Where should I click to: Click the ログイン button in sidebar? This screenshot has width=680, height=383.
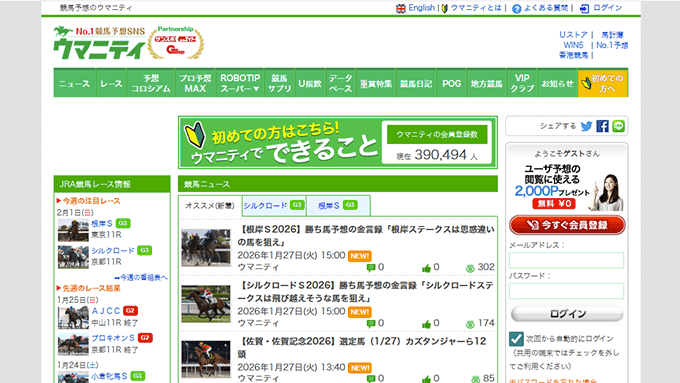pos(567,314)
